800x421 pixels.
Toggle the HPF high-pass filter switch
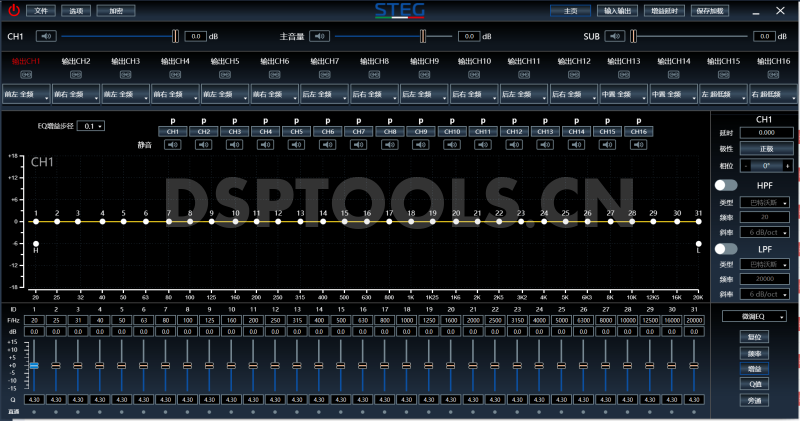pos(725,185)
